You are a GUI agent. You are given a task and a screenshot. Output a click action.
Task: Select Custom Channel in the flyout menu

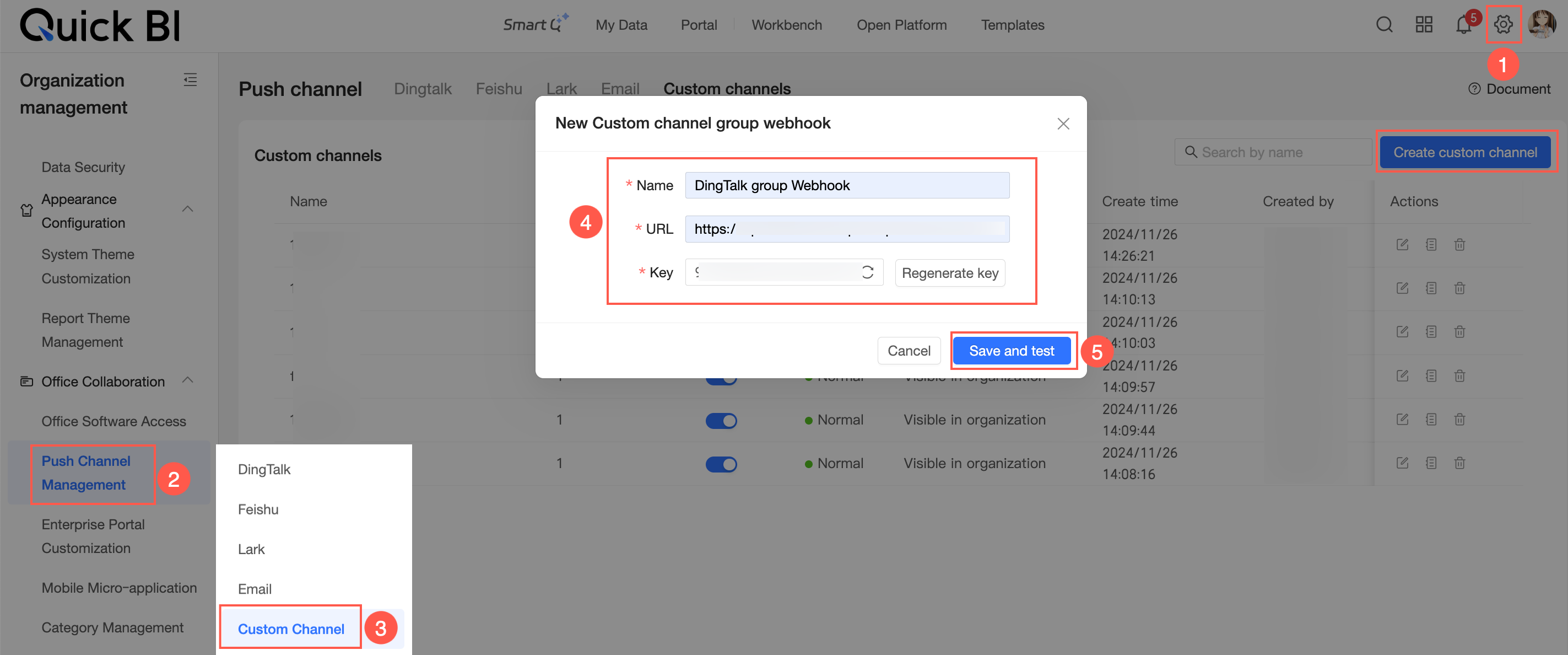coord(291,628)
